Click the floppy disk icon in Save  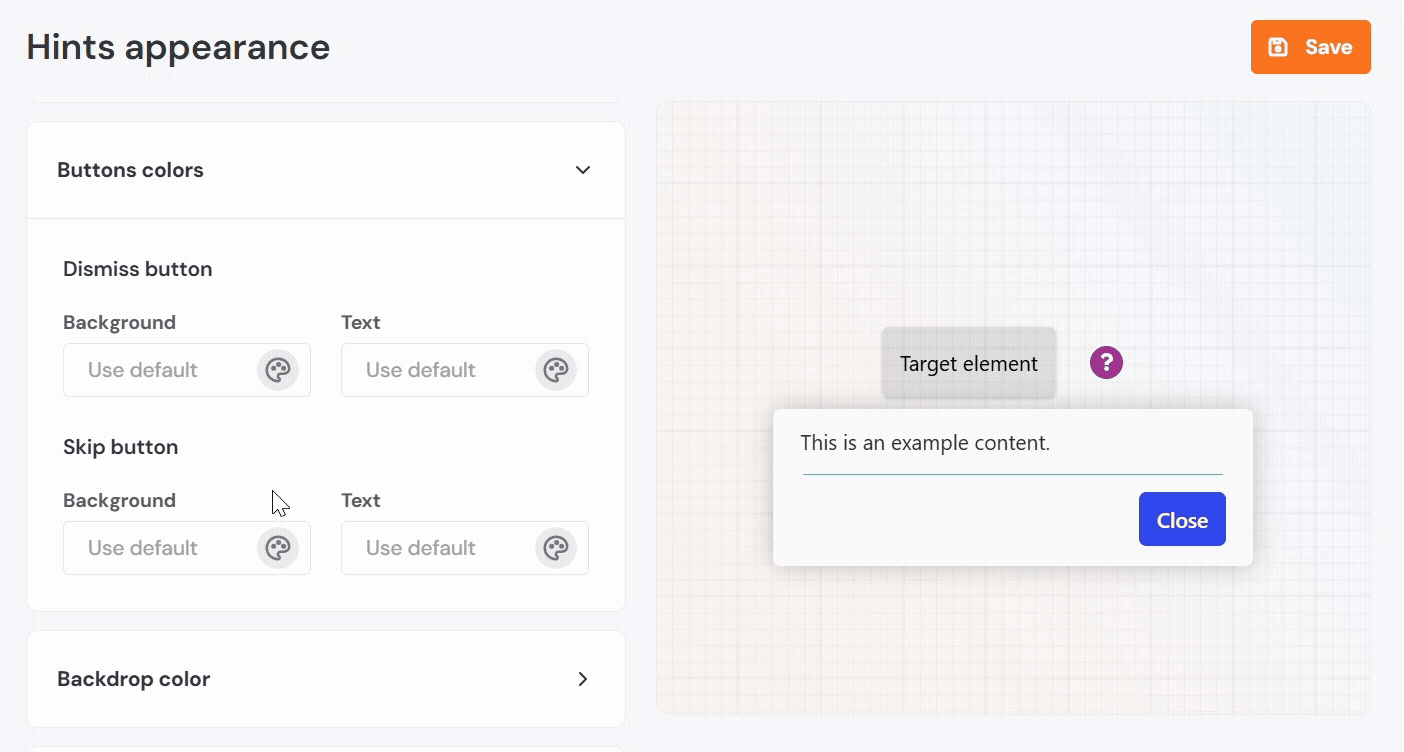pos(1277,47)
